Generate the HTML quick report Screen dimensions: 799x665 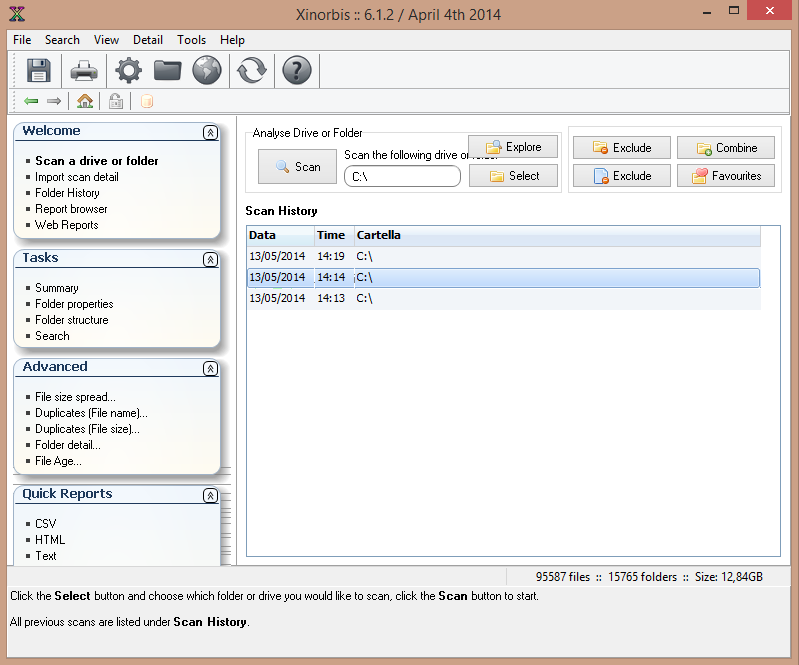point(50,540)
